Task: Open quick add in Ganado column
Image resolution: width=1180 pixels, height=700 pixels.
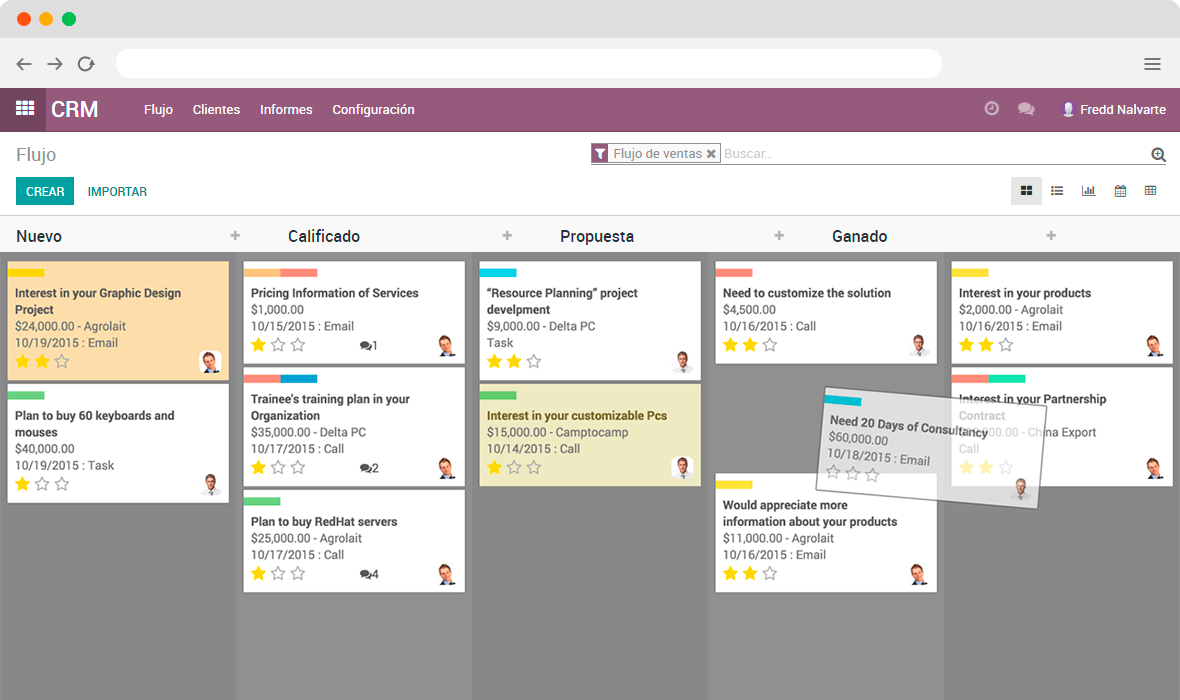Action: coord(1051,235)
